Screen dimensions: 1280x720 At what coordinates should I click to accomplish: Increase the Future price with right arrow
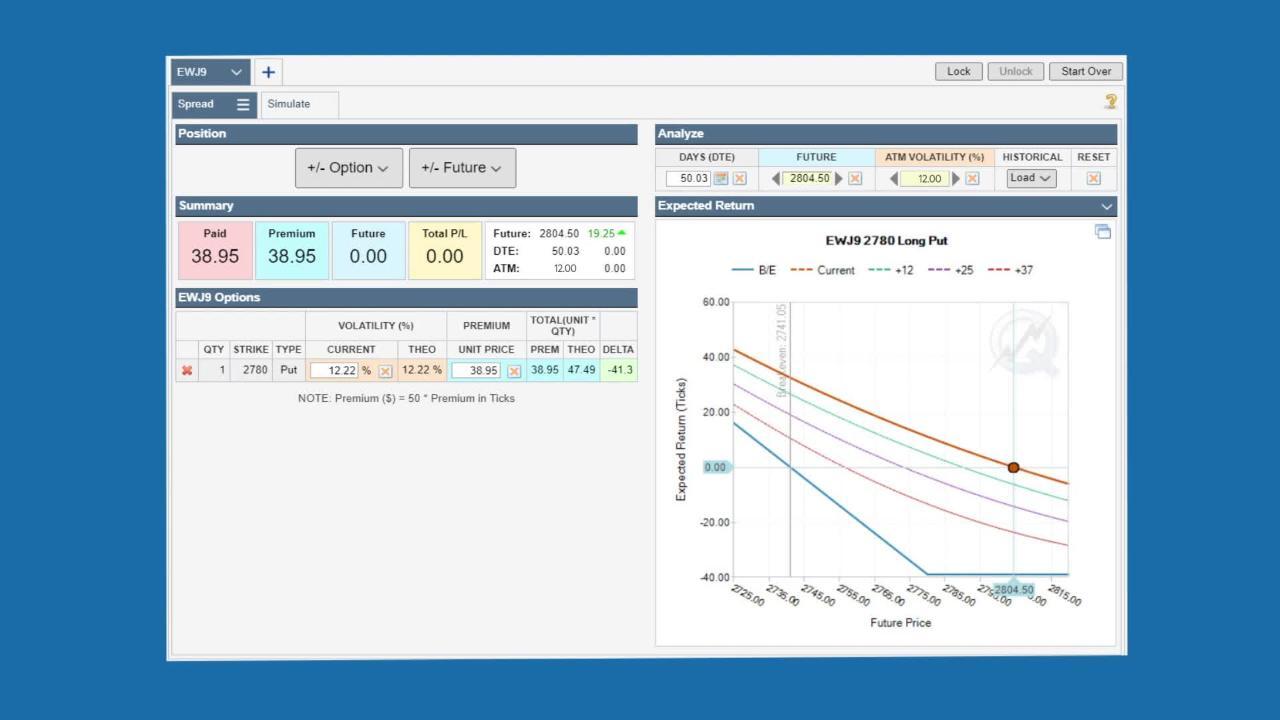[x=839, y=179]
